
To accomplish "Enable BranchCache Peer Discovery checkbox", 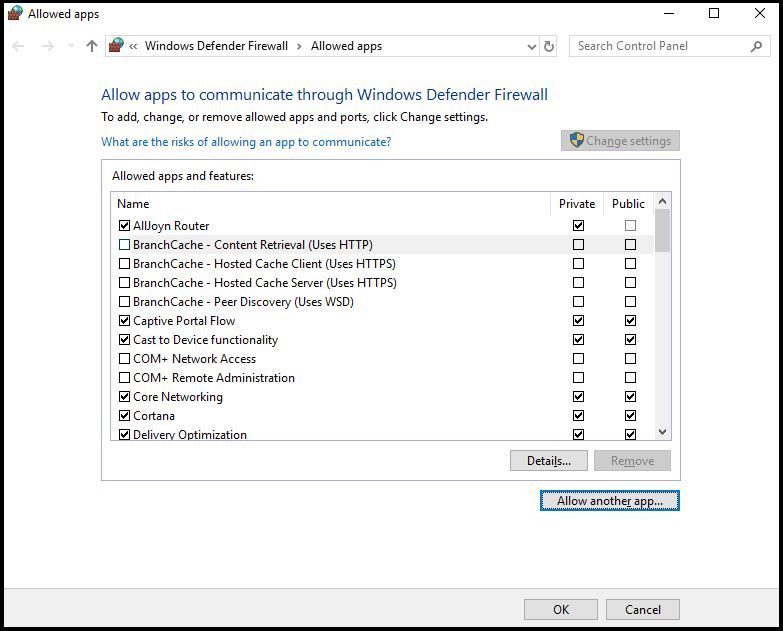I will pyautogui.click(x=124, y=302).
